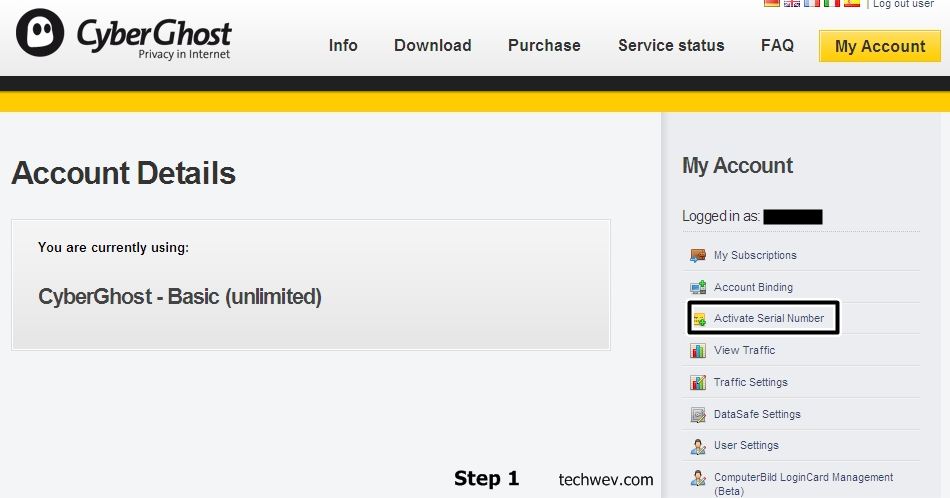Open My Subscriptions link
950x498 pixels.
coord(755,255)
